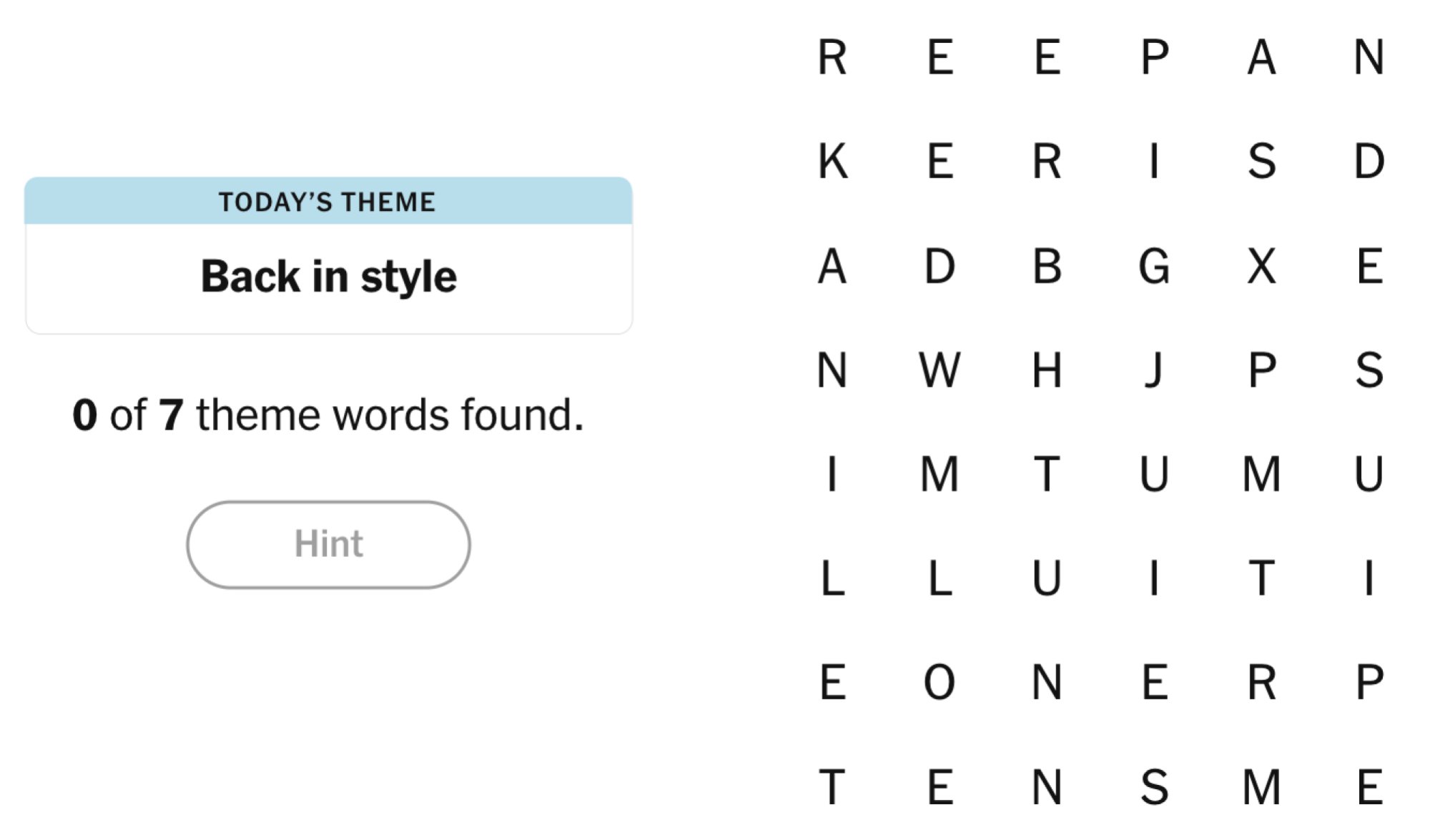Select the letter A in the top row
This screenshot has height=840, width=1430.
[1261, 57]
